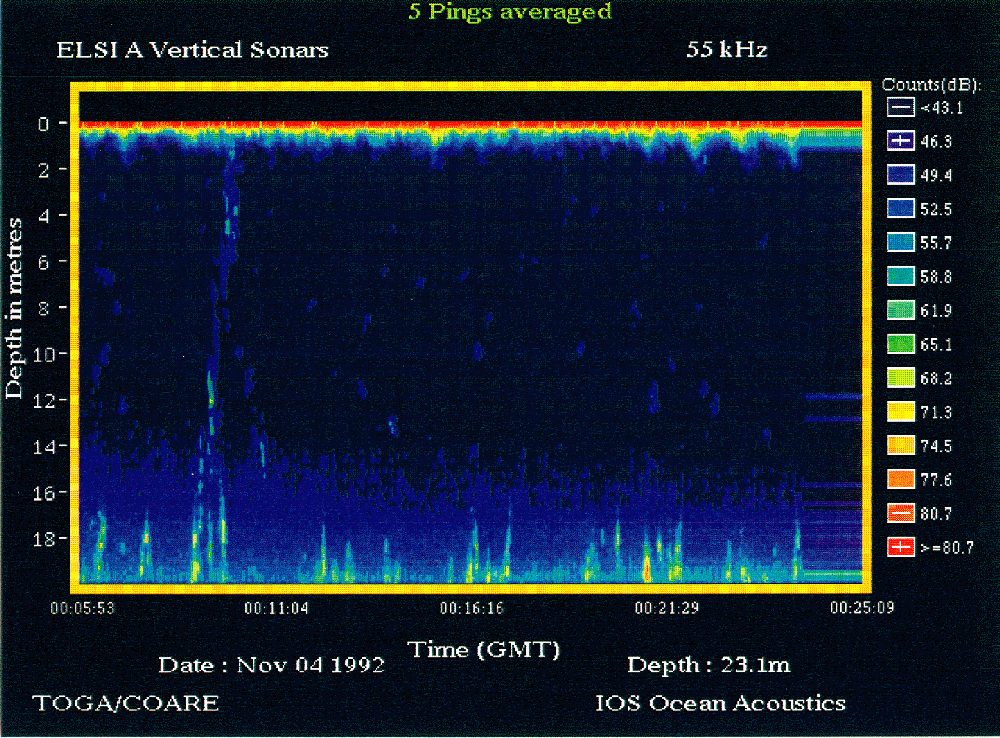Click the 58.8 dB teal legend swatch

[x=901, y=277]
